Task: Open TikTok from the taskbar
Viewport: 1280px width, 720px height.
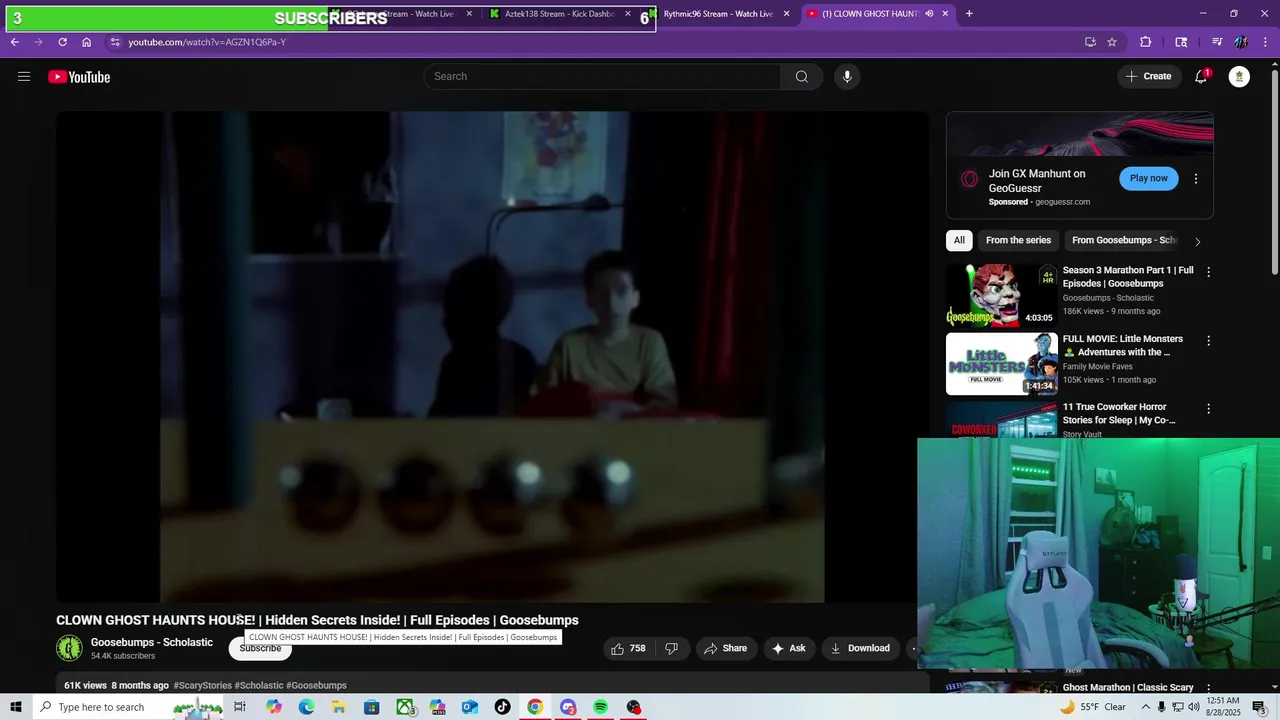Action: (x=502, y=707)
